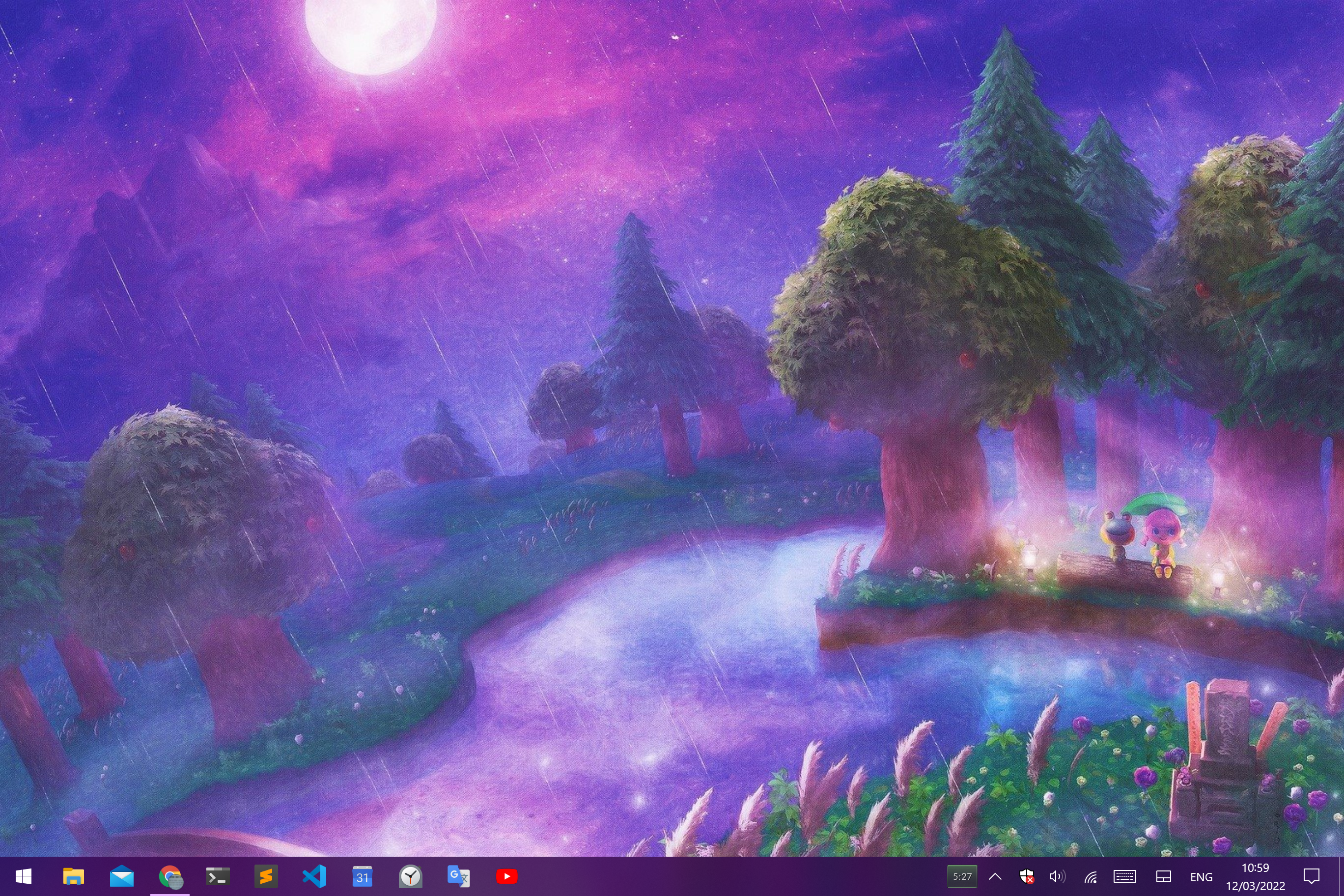Open the terminal app from the taskbar
1344x896 pixels.
218,876
